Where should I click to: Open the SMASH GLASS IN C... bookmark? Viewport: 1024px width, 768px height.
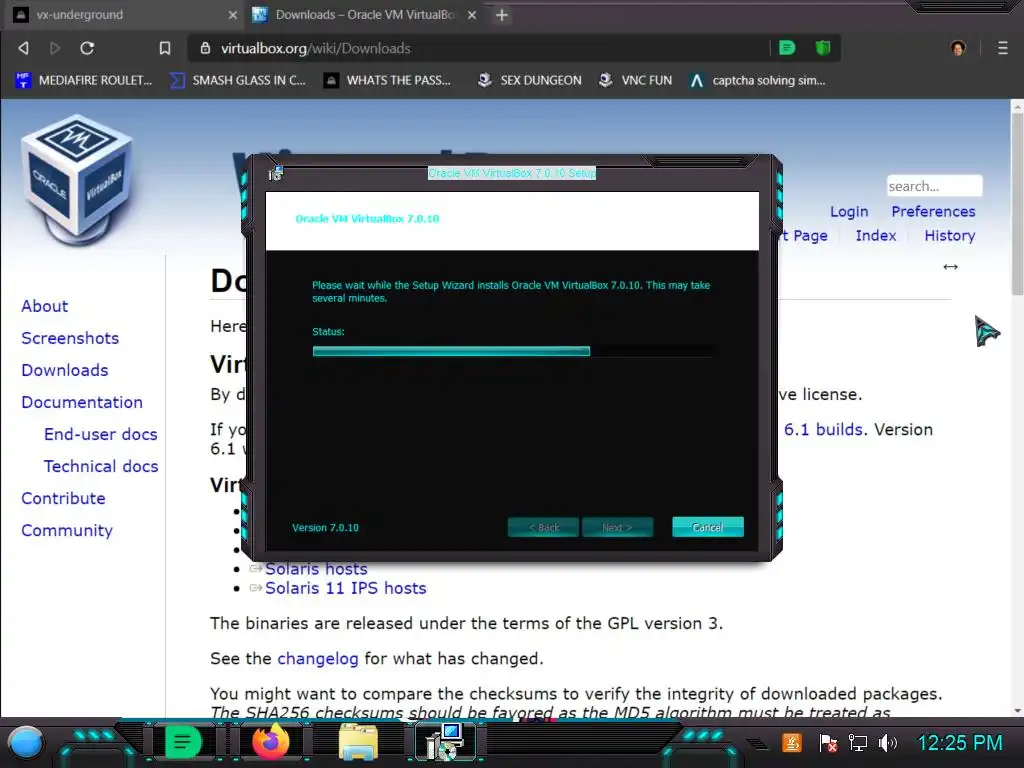pos(238,80)
